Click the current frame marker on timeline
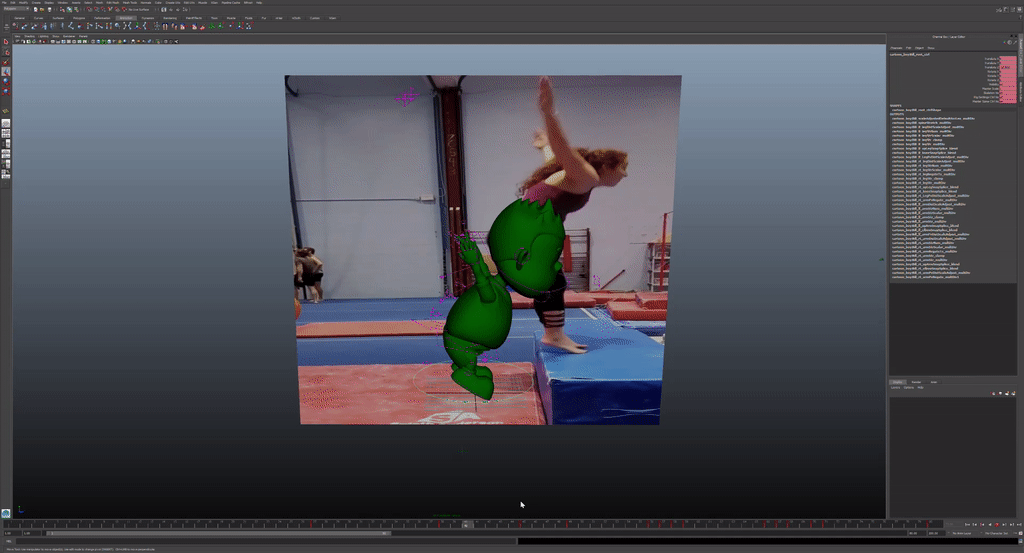 [466, 524]
